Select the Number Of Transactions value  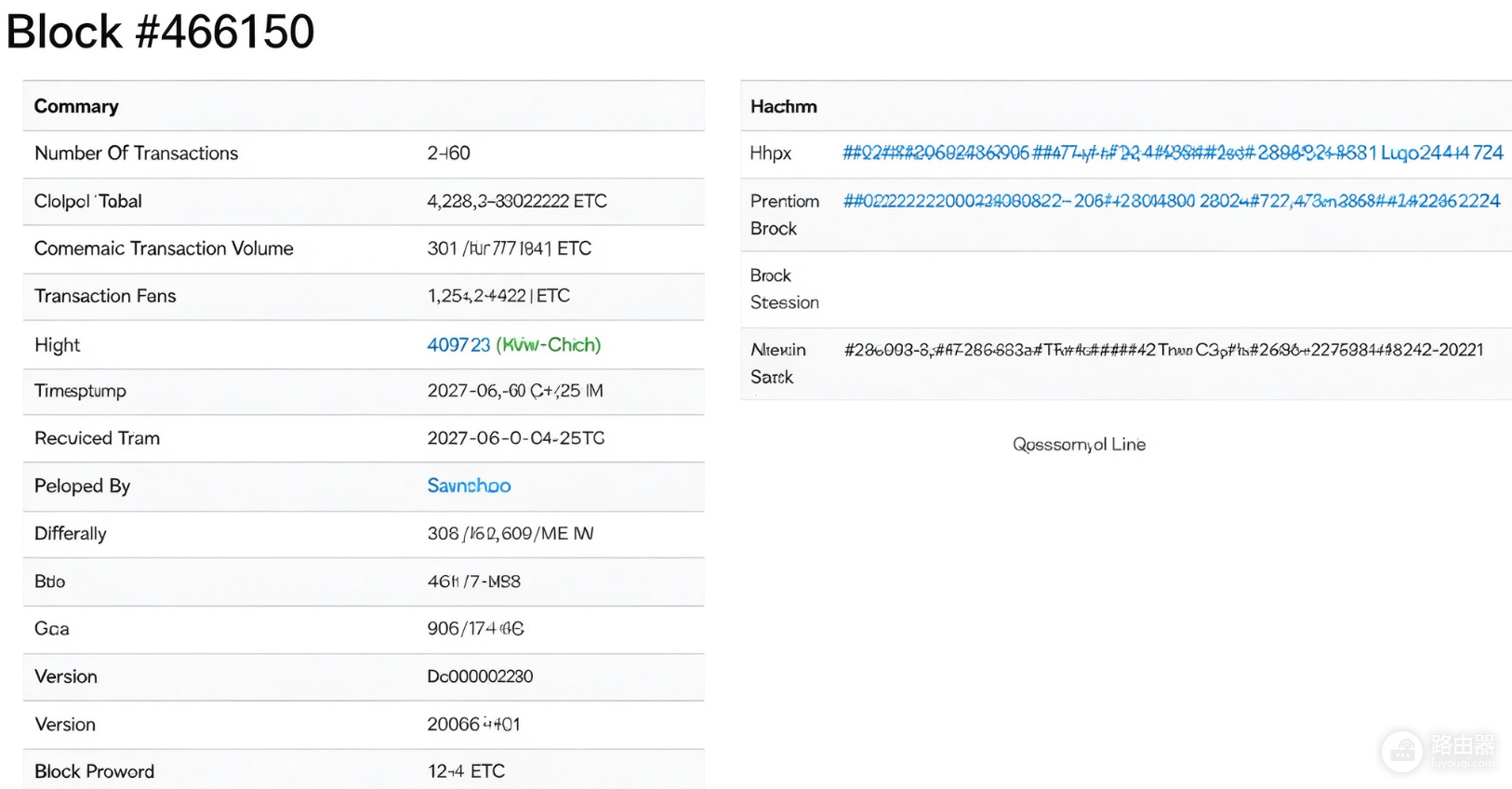[448, 154]
